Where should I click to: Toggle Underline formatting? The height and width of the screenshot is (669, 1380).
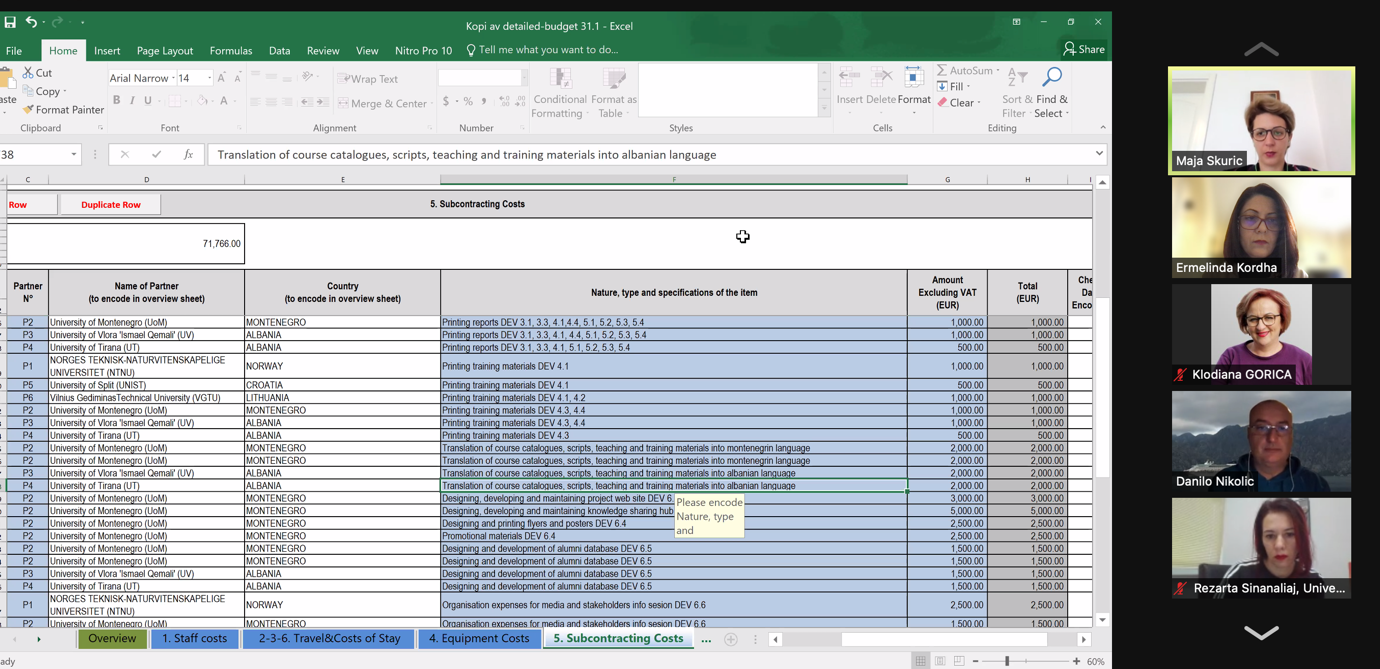148,101
